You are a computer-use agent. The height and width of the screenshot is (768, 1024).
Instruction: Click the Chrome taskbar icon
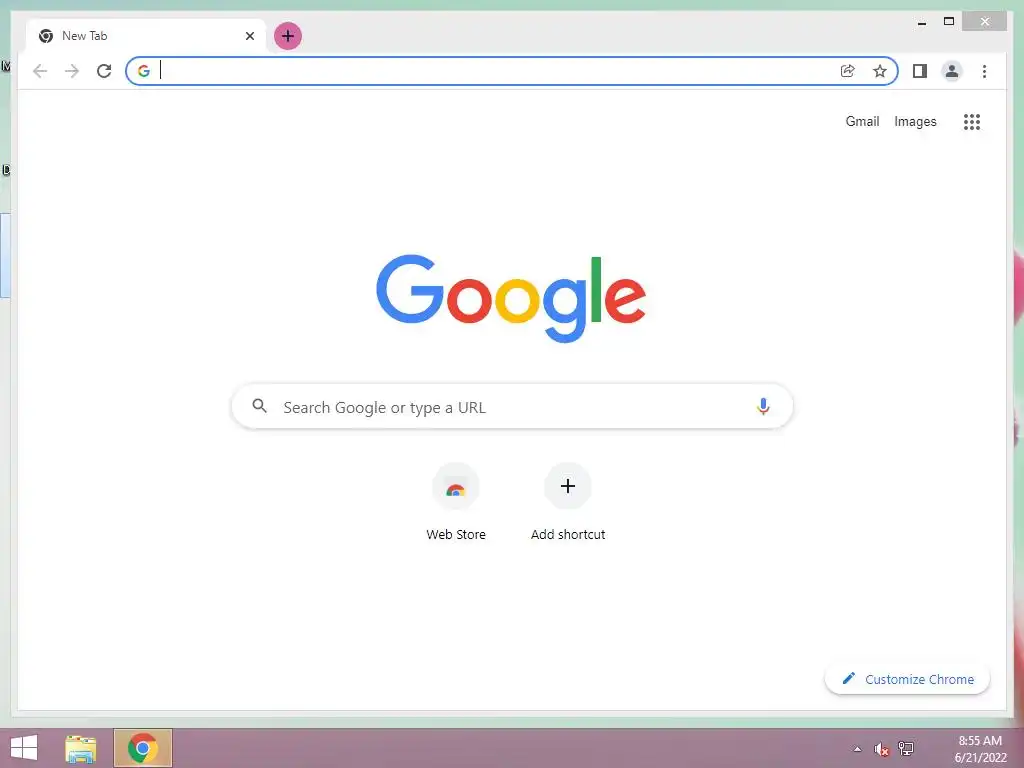tap(143, 748)
